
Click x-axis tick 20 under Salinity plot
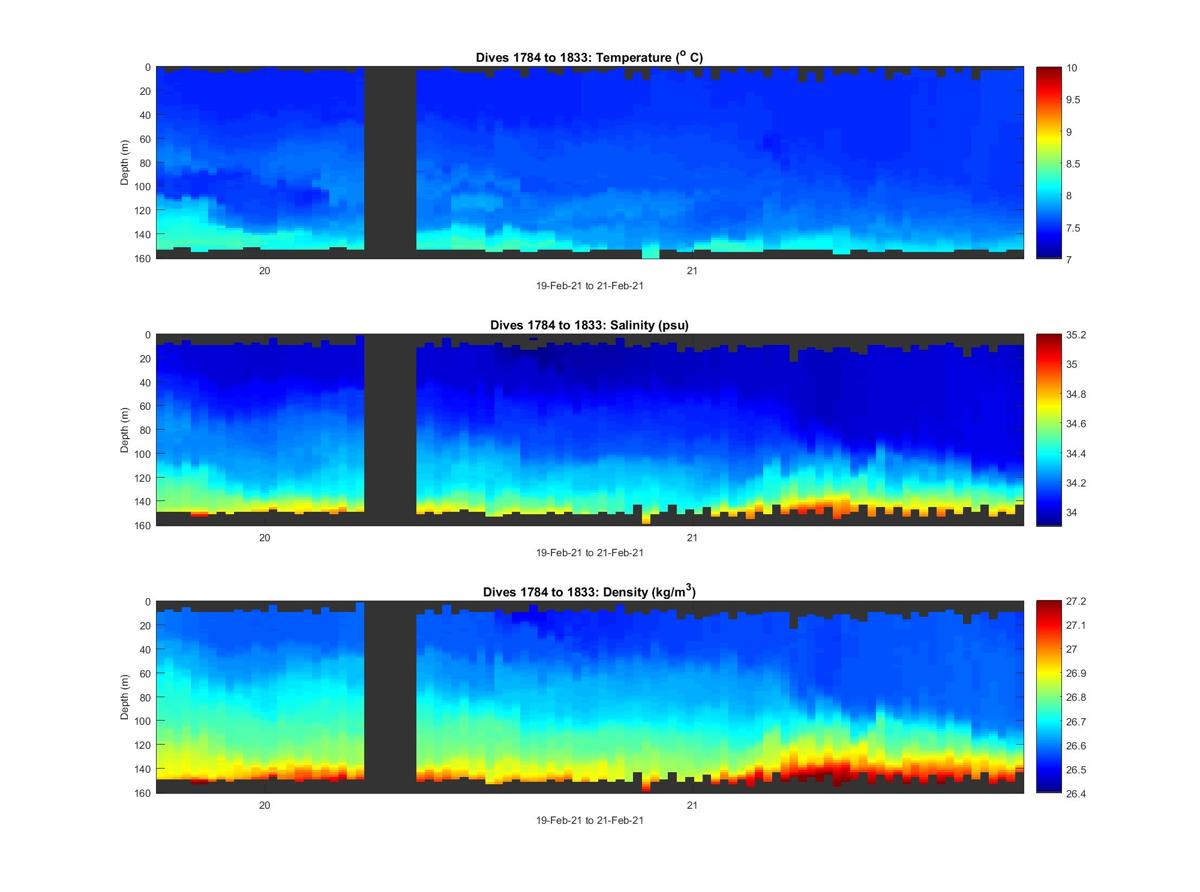pyautogui.click(x=265, y=537)
